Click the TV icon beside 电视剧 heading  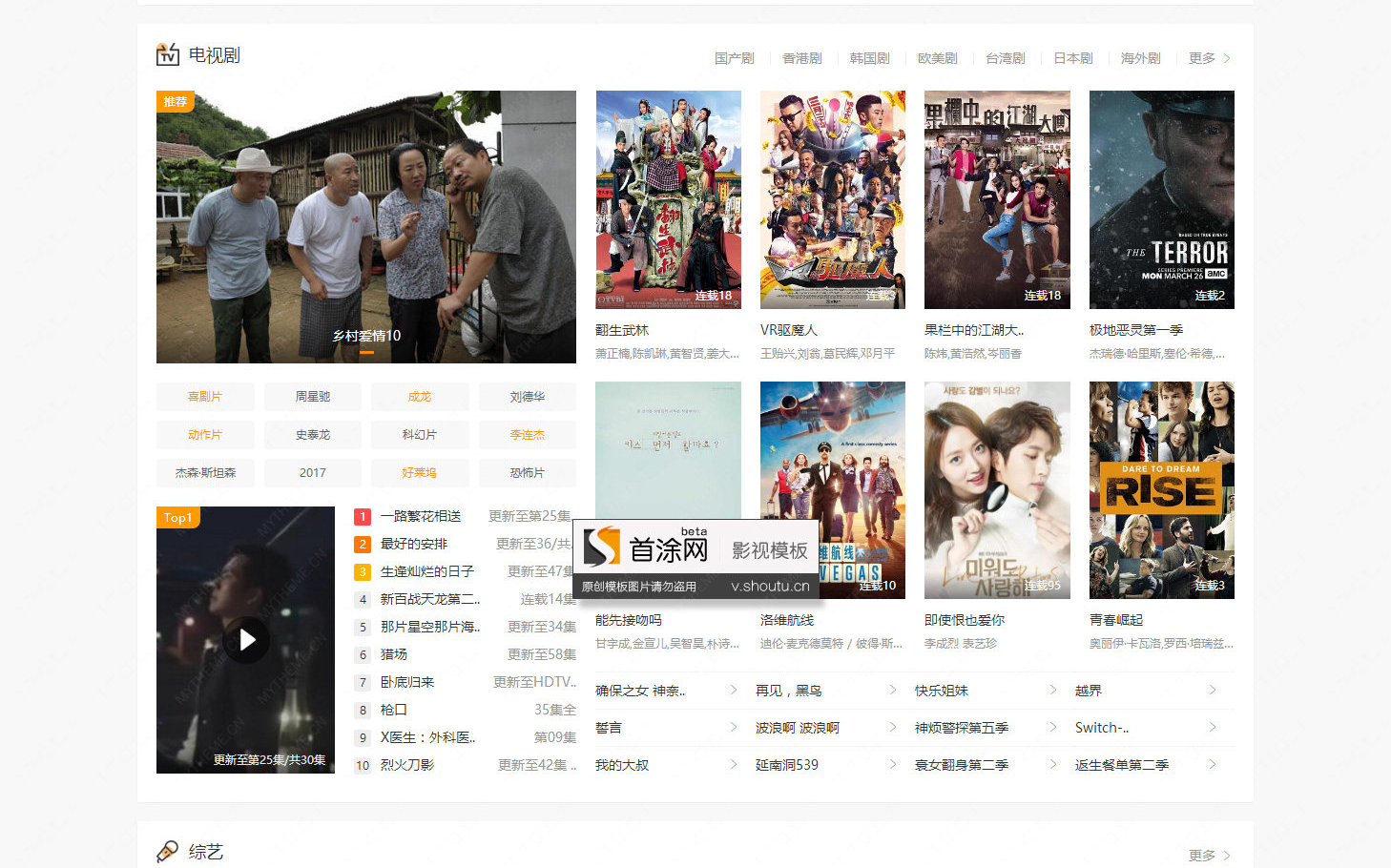click(168, 54)
